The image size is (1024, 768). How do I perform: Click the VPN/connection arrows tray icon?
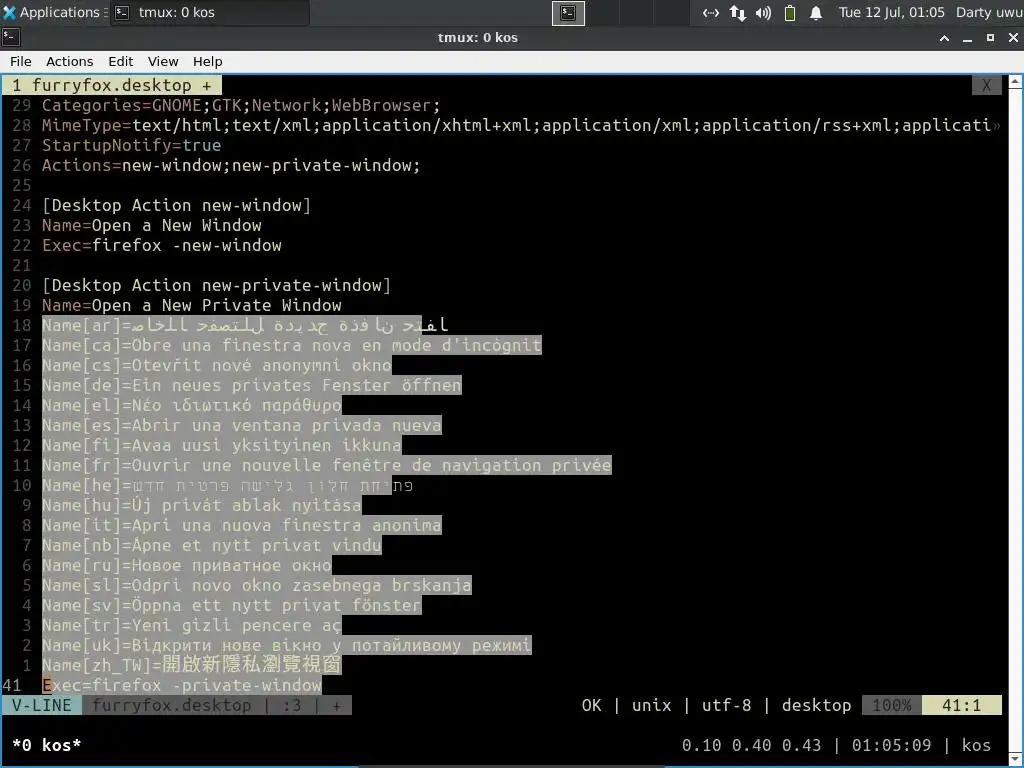tap(711, 12)
